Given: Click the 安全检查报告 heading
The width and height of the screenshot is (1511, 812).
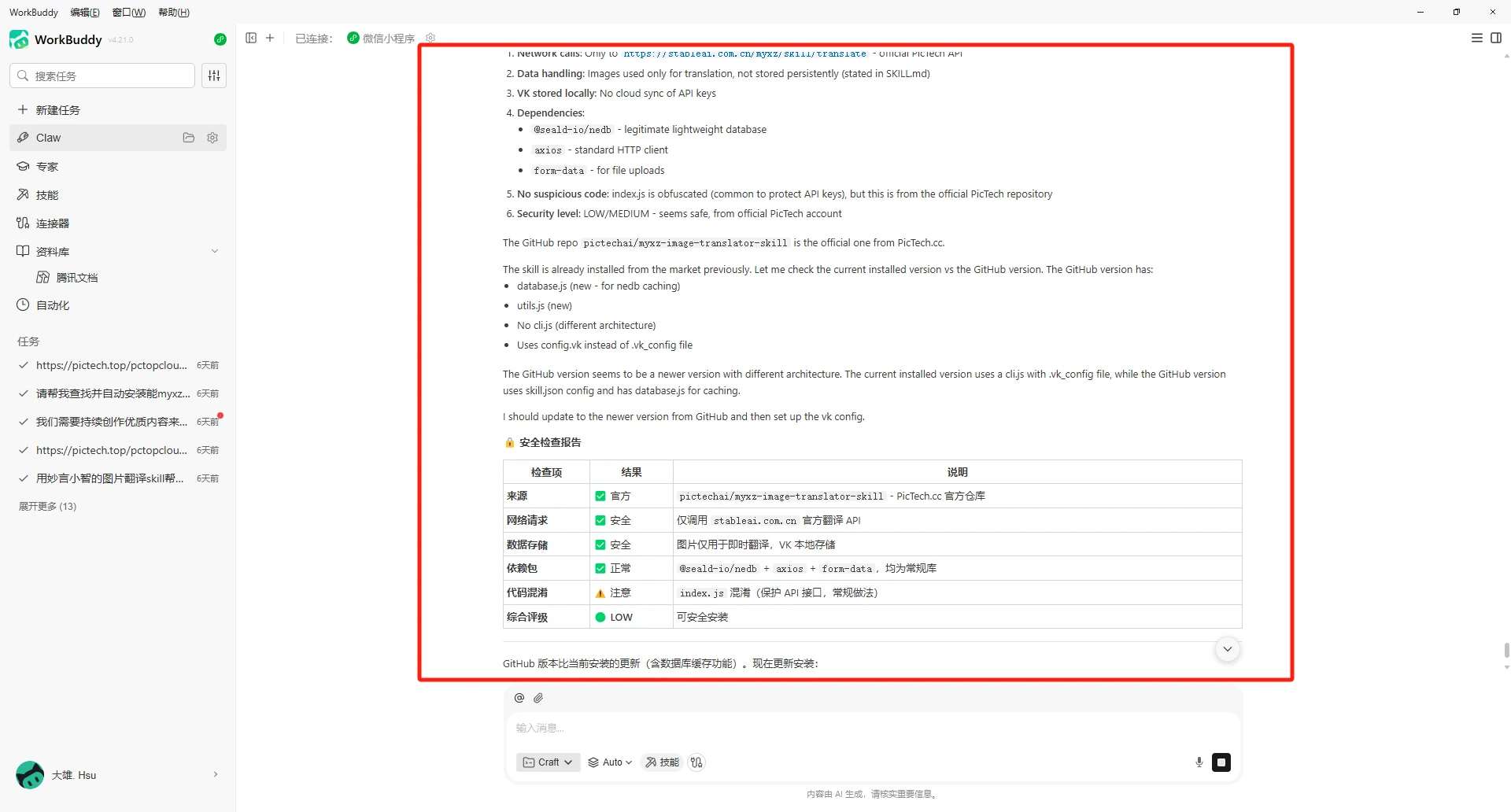Looking at the screenshot, I should pyautogui.click(x=549, y=443).
